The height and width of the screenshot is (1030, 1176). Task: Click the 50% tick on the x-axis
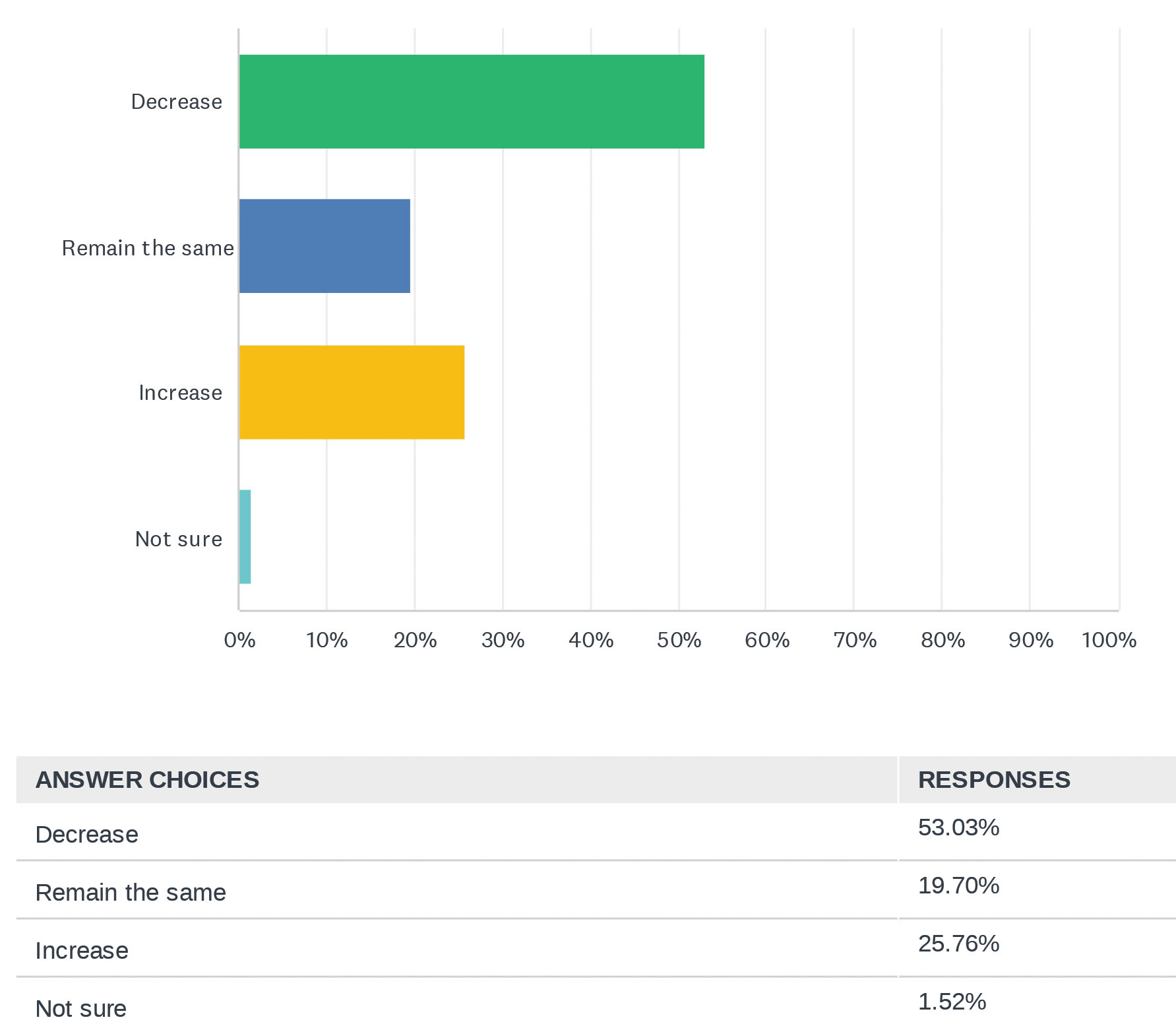pos(679,640)
